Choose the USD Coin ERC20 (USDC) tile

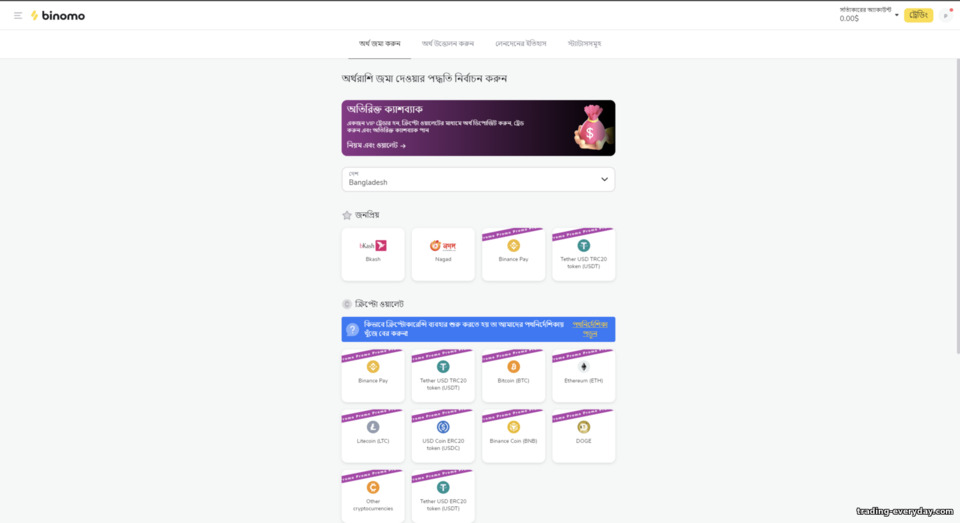[443, 436]
